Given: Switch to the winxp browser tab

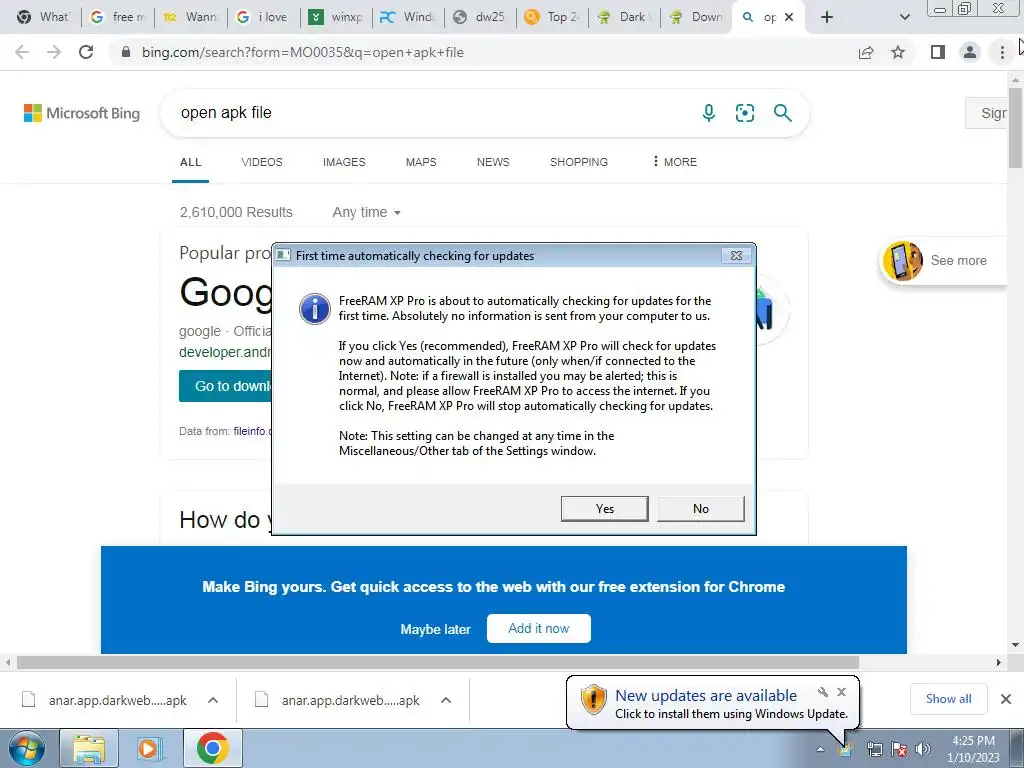Looking at the screenshot, I should (x=336, y=17).
